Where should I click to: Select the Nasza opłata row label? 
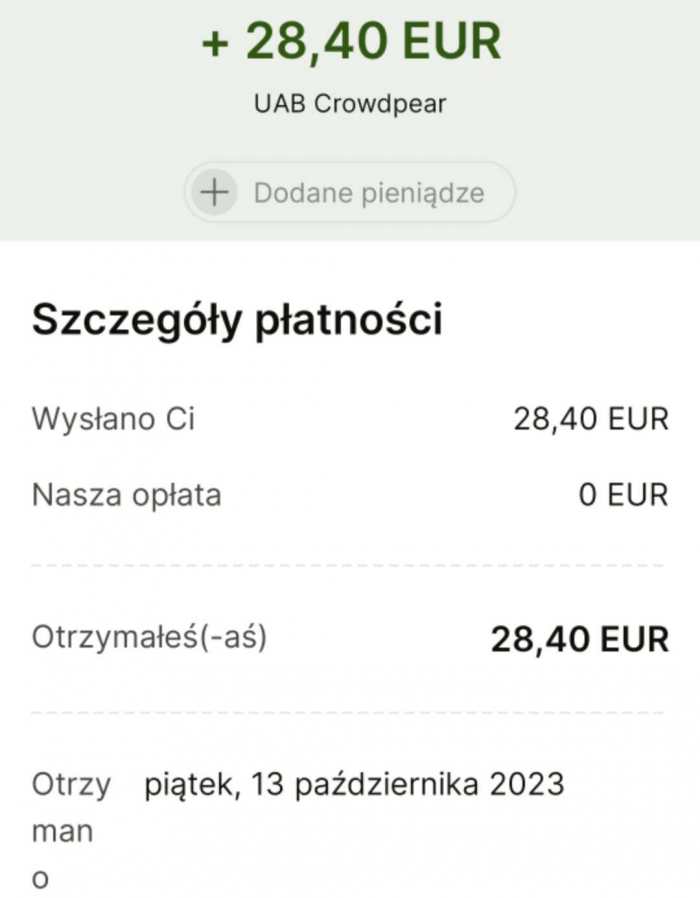click(x=127, y=494)
